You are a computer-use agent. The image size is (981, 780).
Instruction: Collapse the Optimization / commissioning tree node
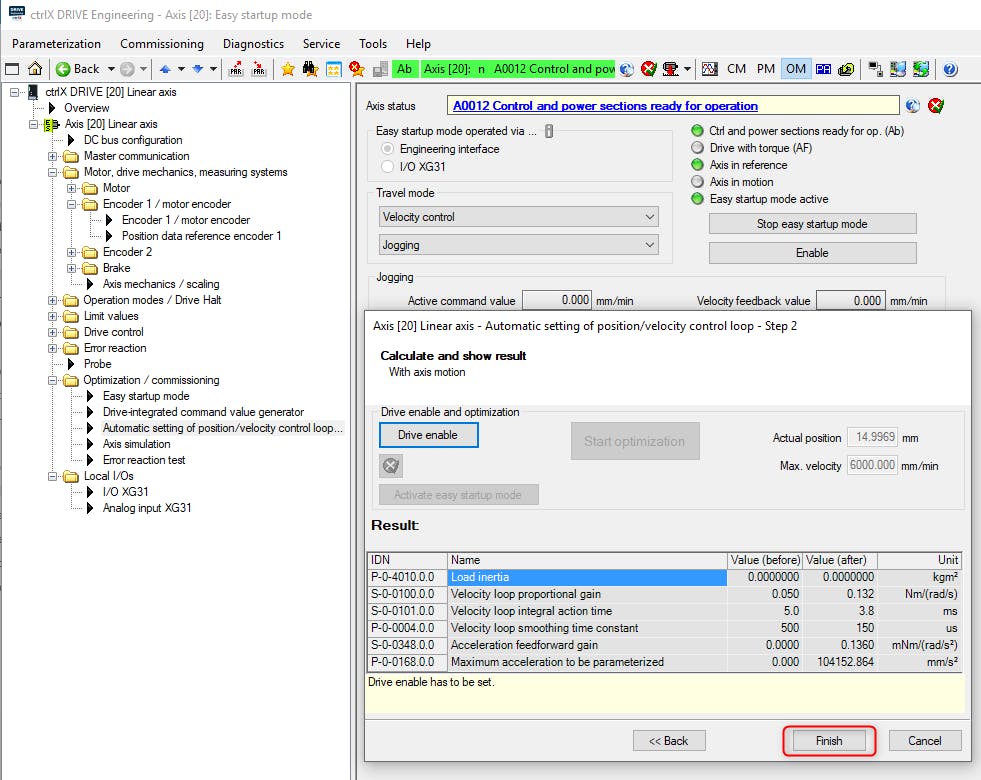pyautogui.click(x=53, y=380)
